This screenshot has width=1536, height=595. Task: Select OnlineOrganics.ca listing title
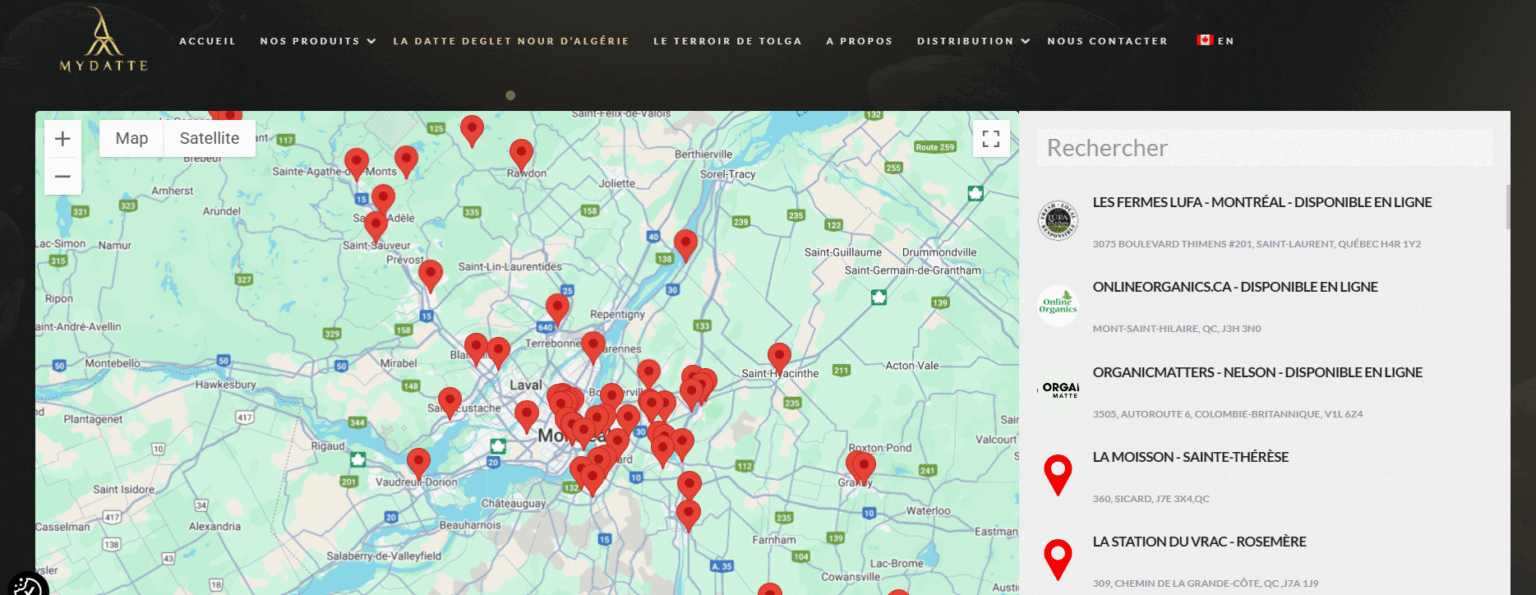pyautogui.click(x=1235, y=287)
